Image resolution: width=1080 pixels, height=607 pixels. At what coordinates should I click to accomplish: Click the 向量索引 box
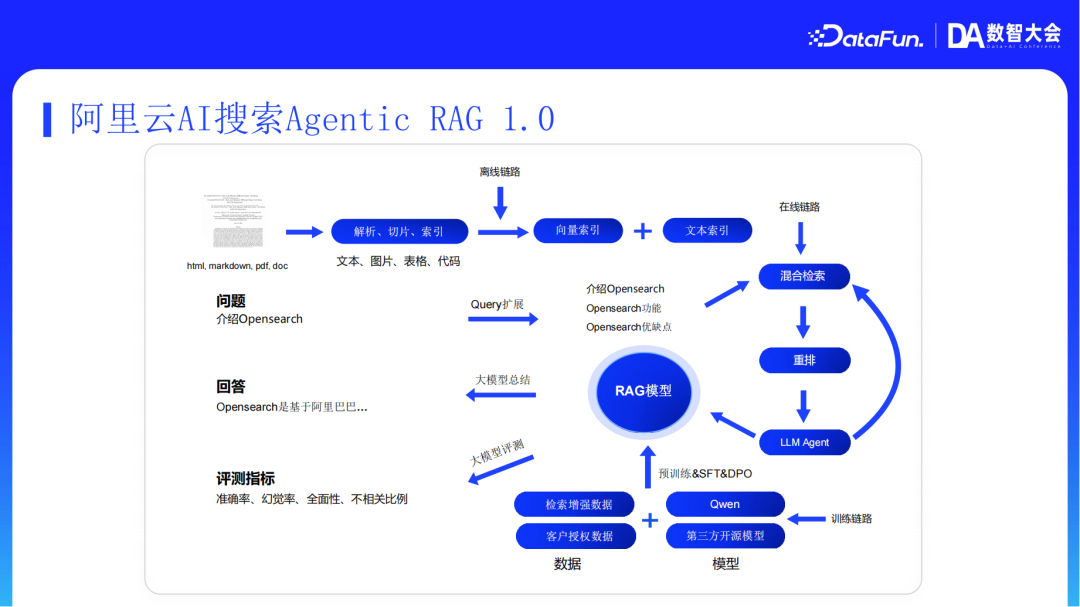tap(578, 230)
